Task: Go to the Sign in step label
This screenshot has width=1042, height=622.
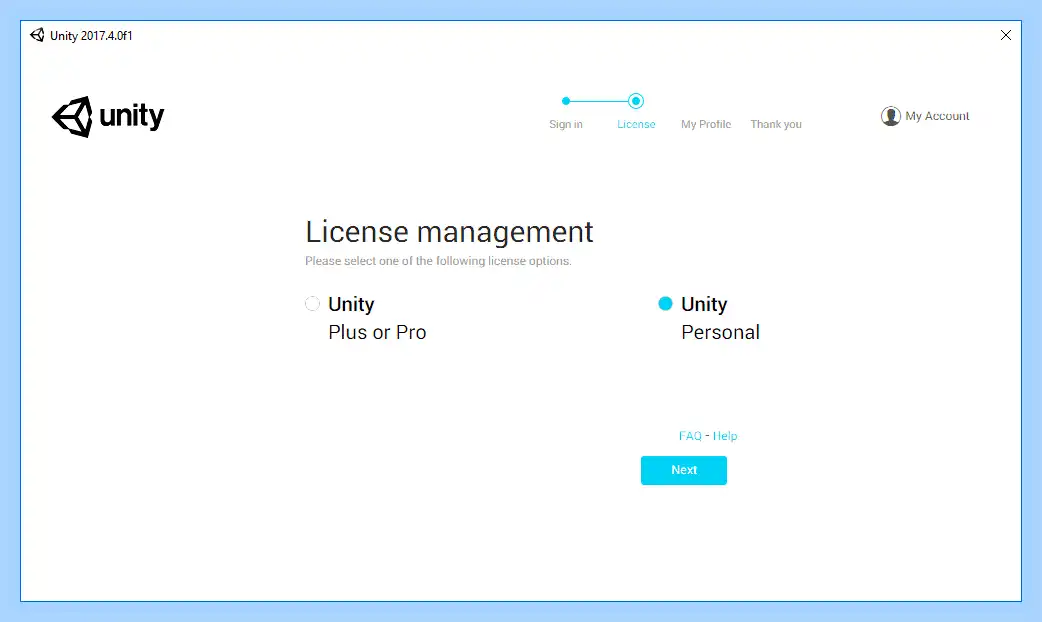Action: click(x=566, y=124)
